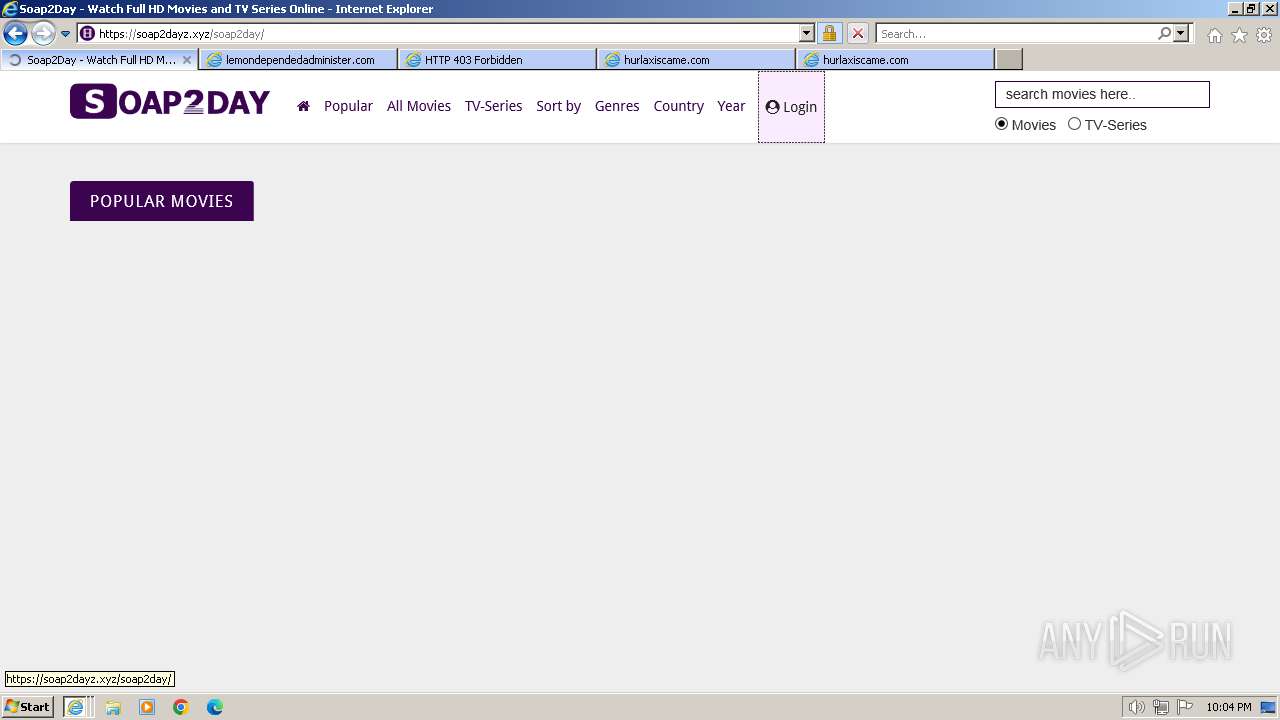Click the Login button

[x=791, y=107]
